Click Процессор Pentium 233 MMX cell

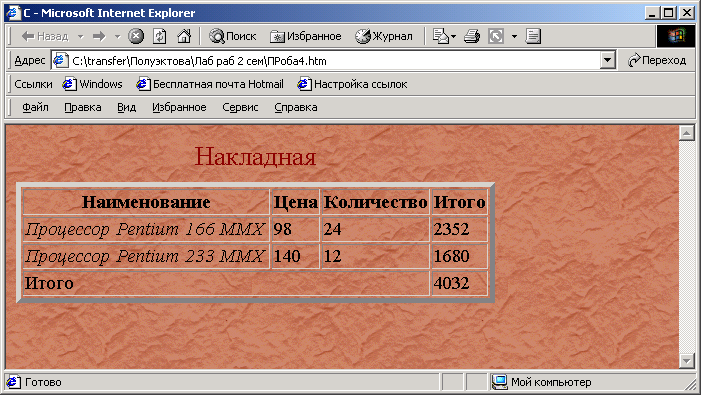(x=146, y=256)
